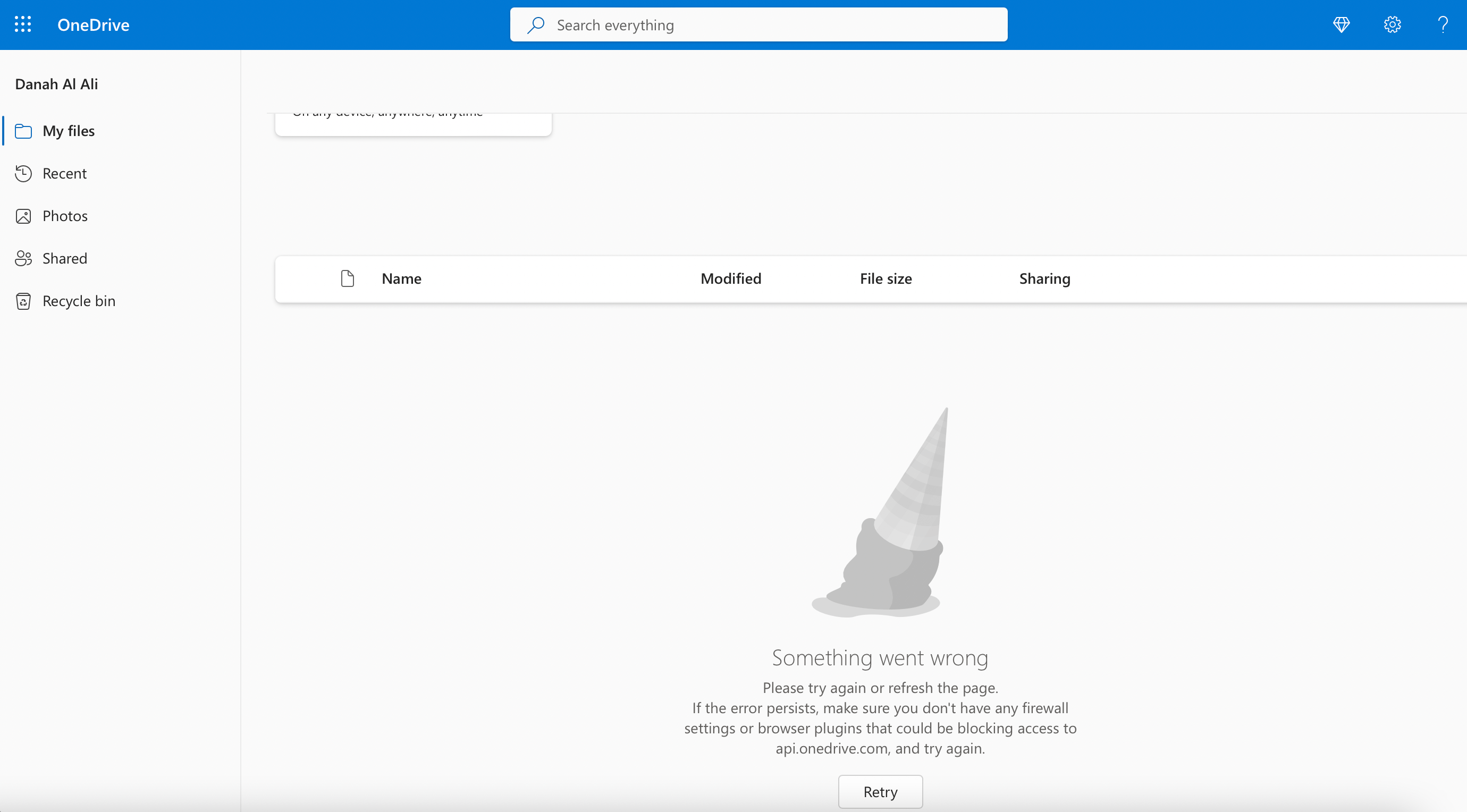Select My files in sidebar
The width and height of the screenshot is (1467, 812).
click(69, 131)
